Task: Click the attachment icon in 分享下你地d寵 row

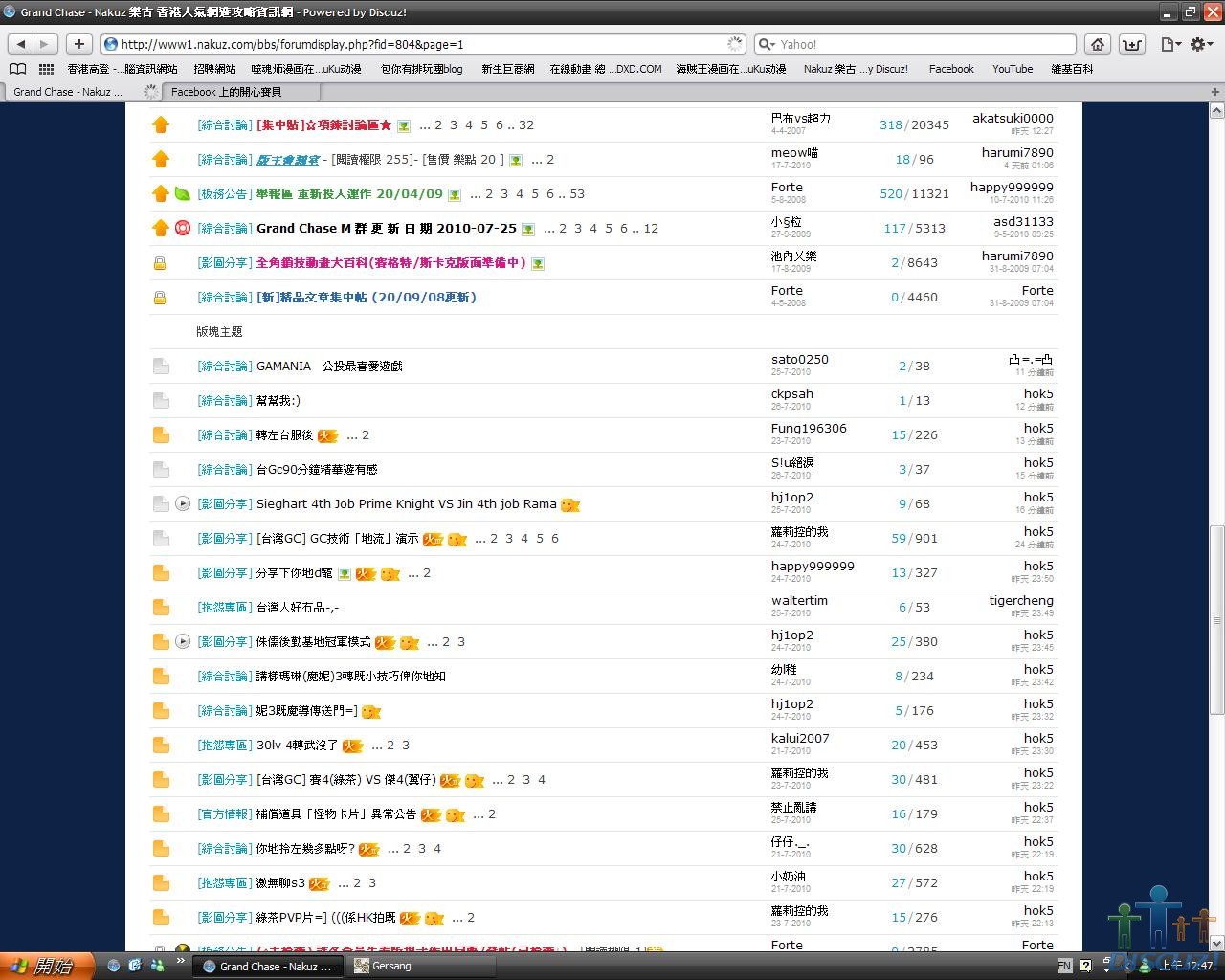Action: click(x=344, y=574)
